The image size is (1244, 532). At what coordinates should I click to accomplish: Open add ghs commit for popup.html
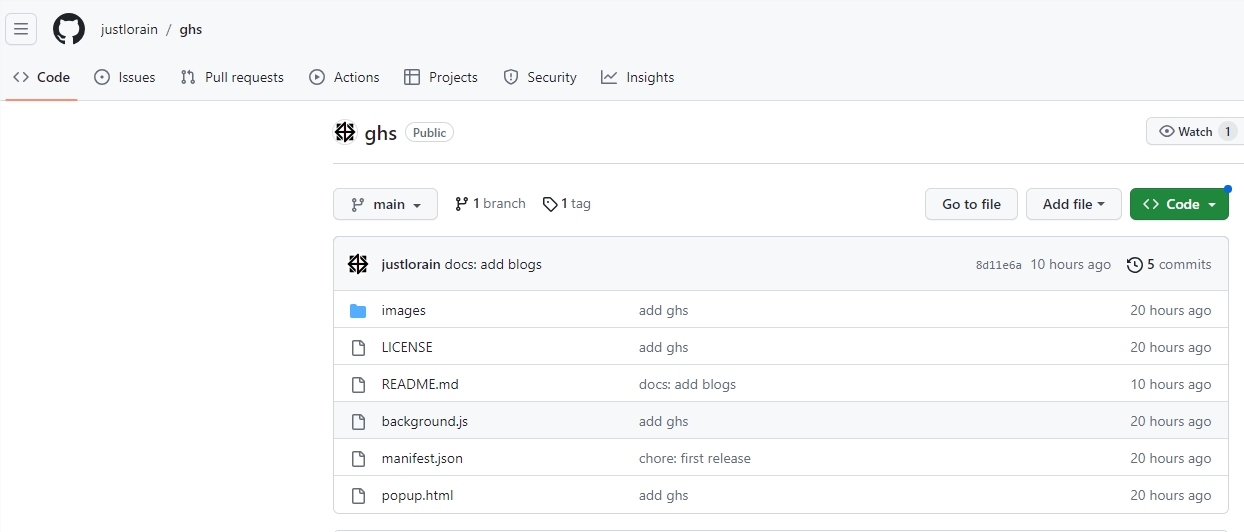[664, 496]
